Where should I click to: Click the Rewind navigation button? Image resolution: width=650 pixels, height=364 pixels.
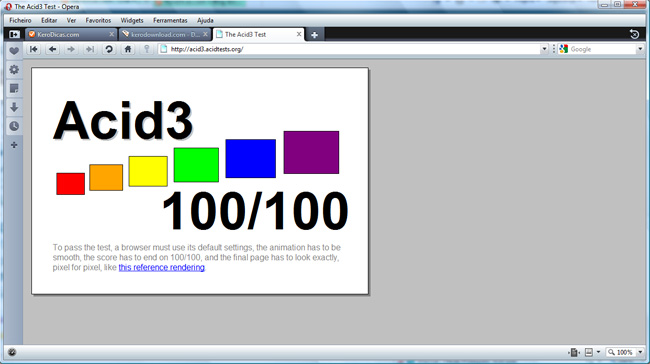(x=34, y=49)
